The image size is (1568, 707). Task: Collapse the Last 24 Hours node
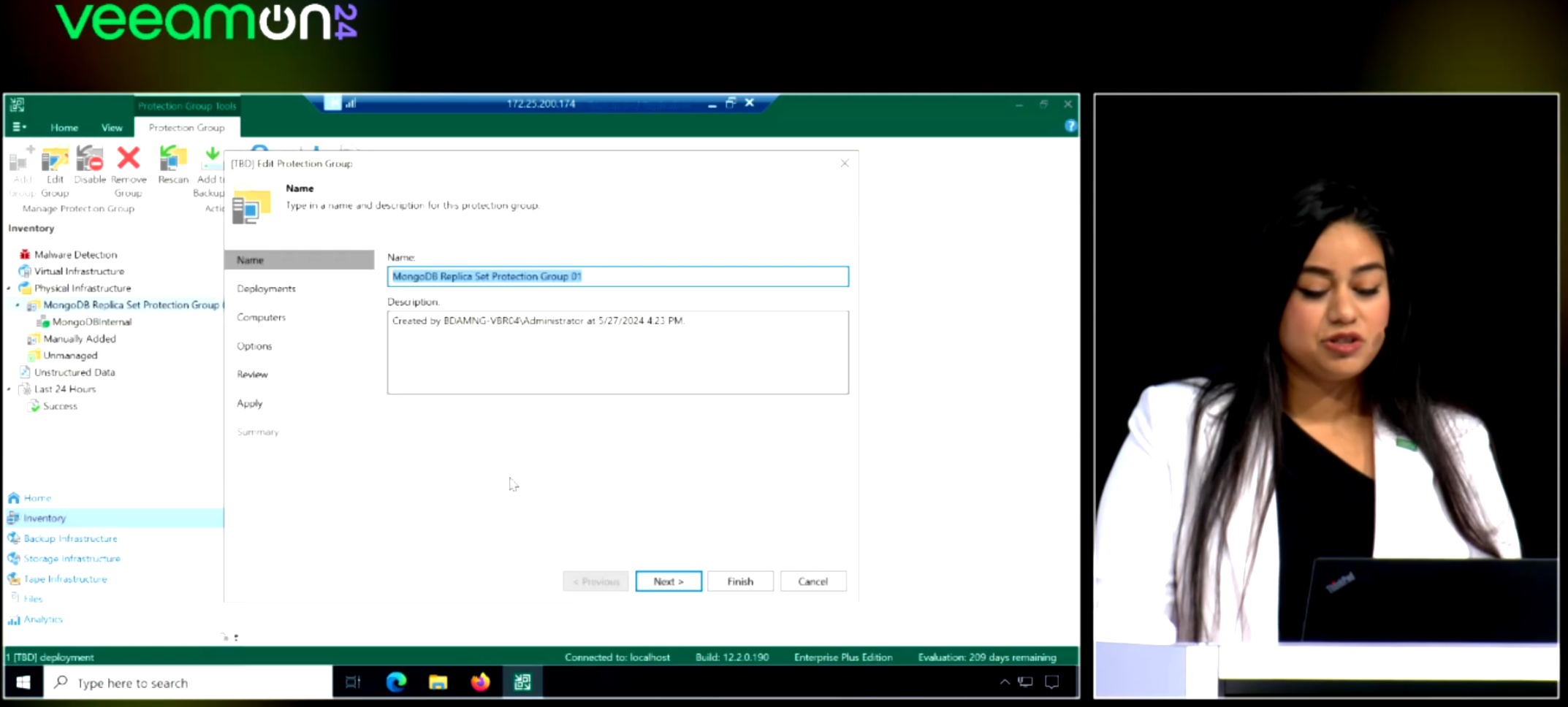pos(9,389)
